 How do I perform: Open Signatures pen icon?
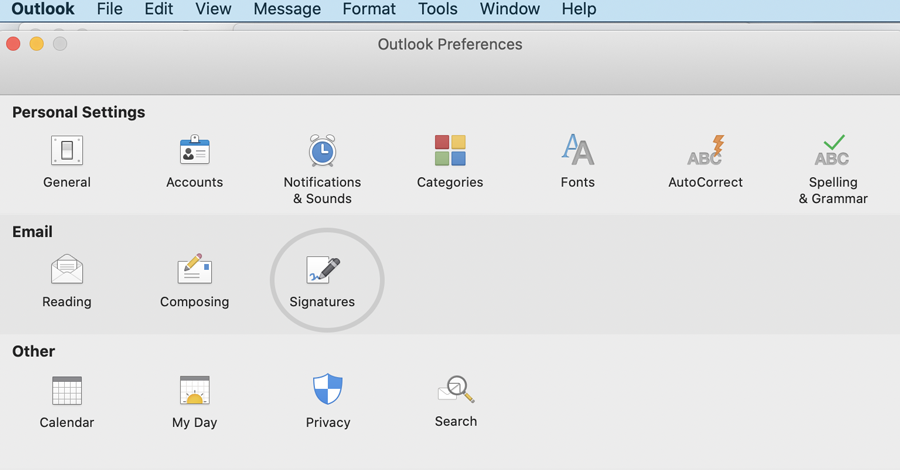[323, 270]
